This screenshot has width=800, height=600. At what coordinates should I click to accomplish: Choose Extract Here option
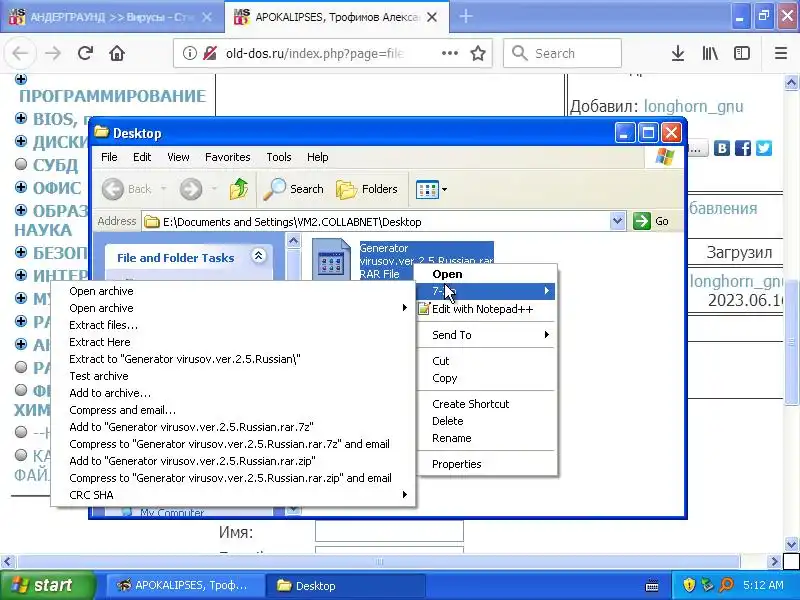coord(234,342)
